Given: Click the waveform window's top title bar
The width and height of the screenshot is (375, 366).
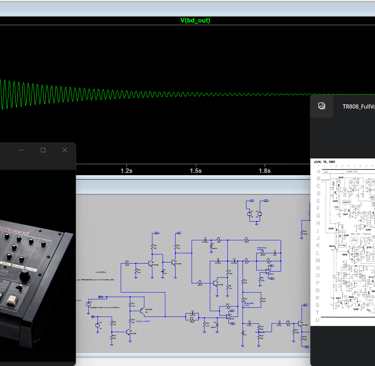Looking at the screenshot, I should tap(187, 9).
